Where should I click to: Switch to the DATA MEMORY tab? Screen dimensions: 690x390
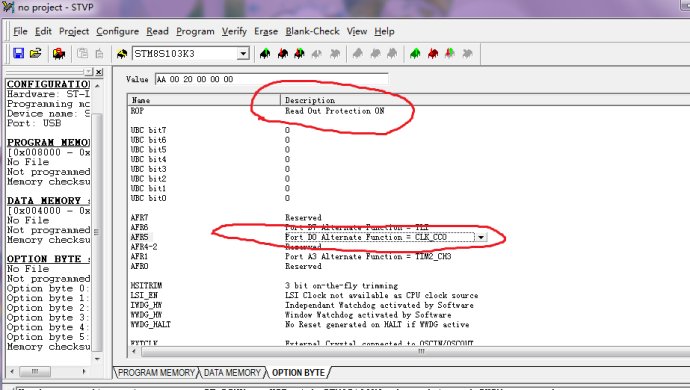pyautogui.click(x=232, y=373)
